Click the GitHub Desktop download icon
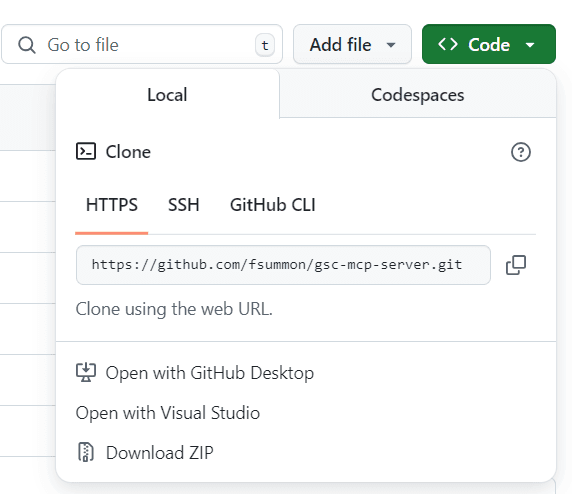Image resolution: width=572 pixels, height=494 pixels. click(86, 372)
